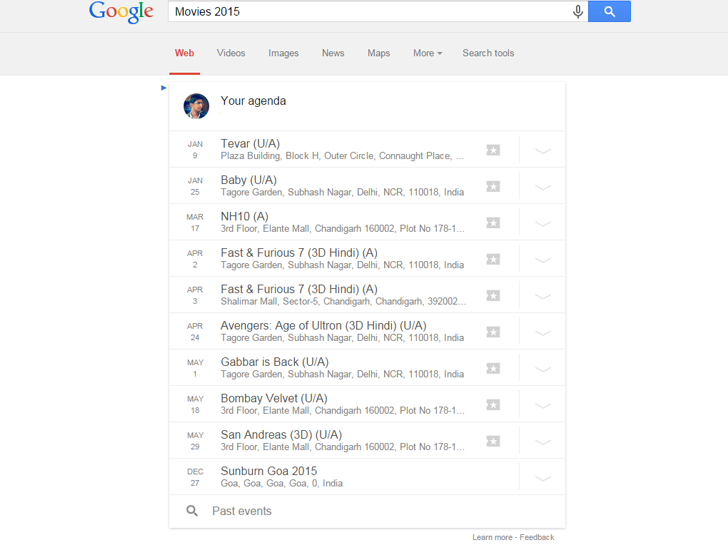728x550 pixels.
Task: Click the Feedback link
Action: pyautogui.click(x=537, y=537)
